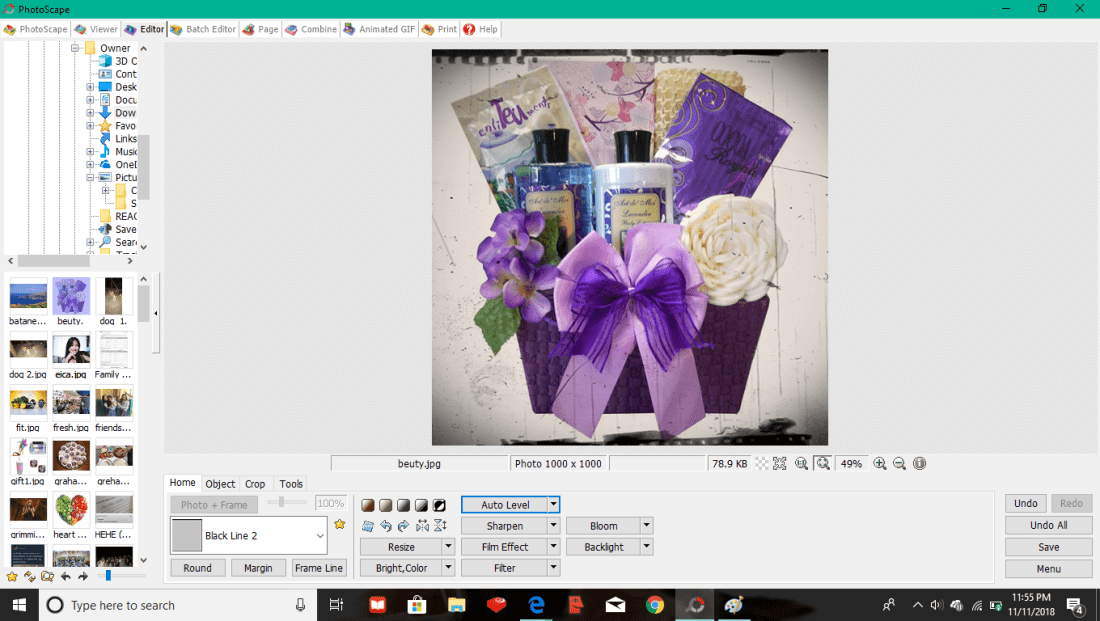The height and width of the screenshot is (621, 1100).
Task: Flip image vertically
Action: click(x=440, y=526)
